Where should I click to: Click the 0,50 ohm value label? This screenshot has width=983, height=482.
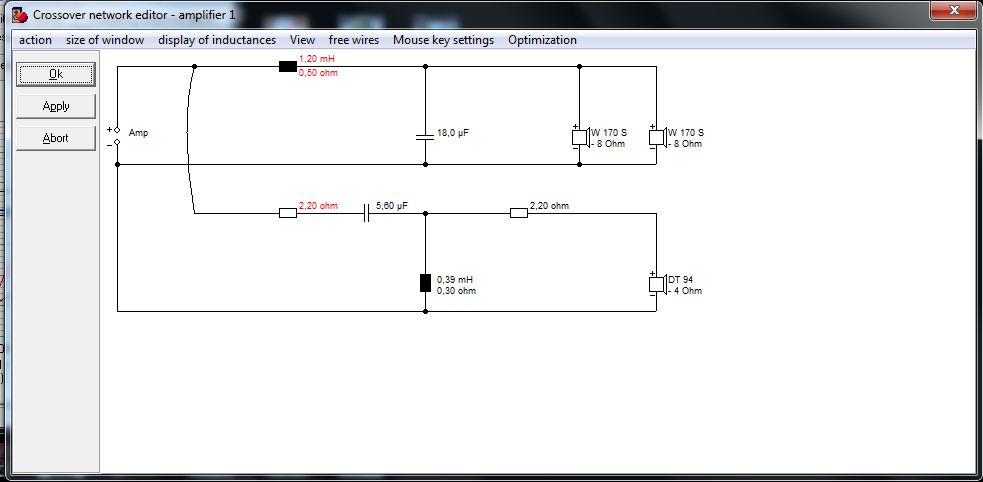coord(318,73)
